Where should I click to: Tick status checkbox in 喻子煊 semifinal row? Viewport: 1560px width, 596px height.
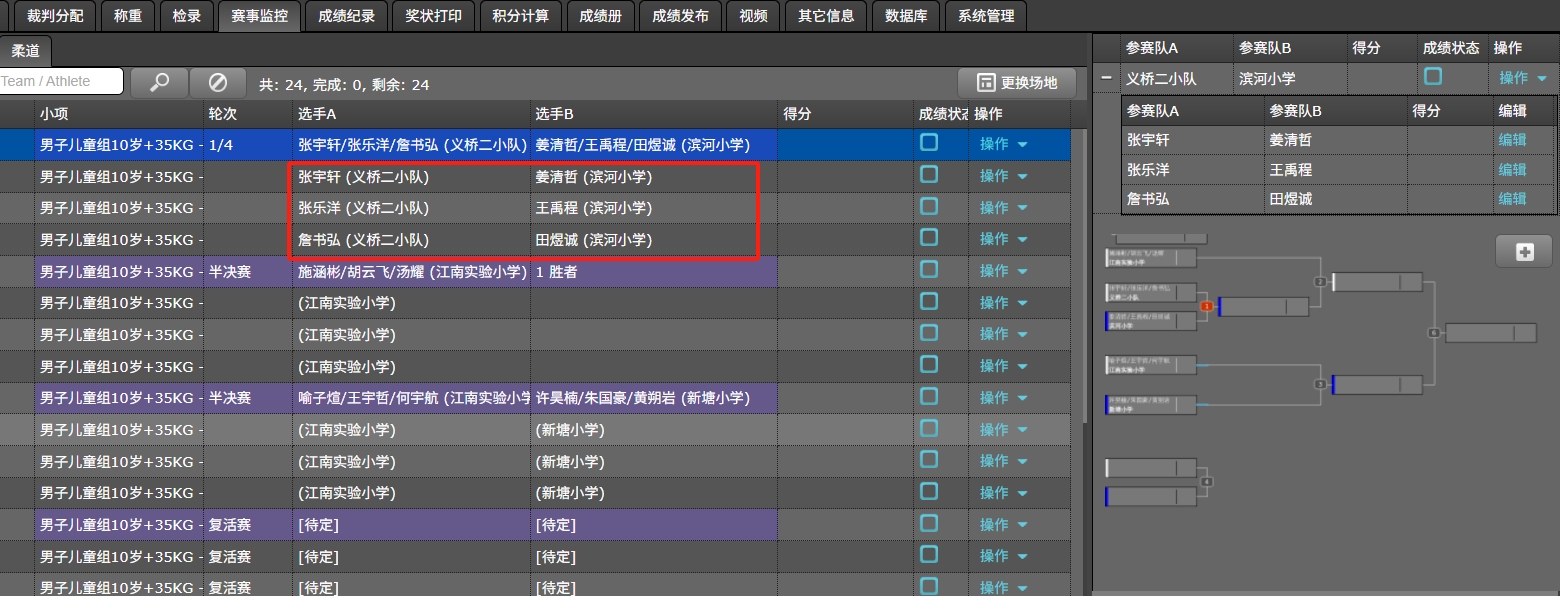[x=929, y=397]
